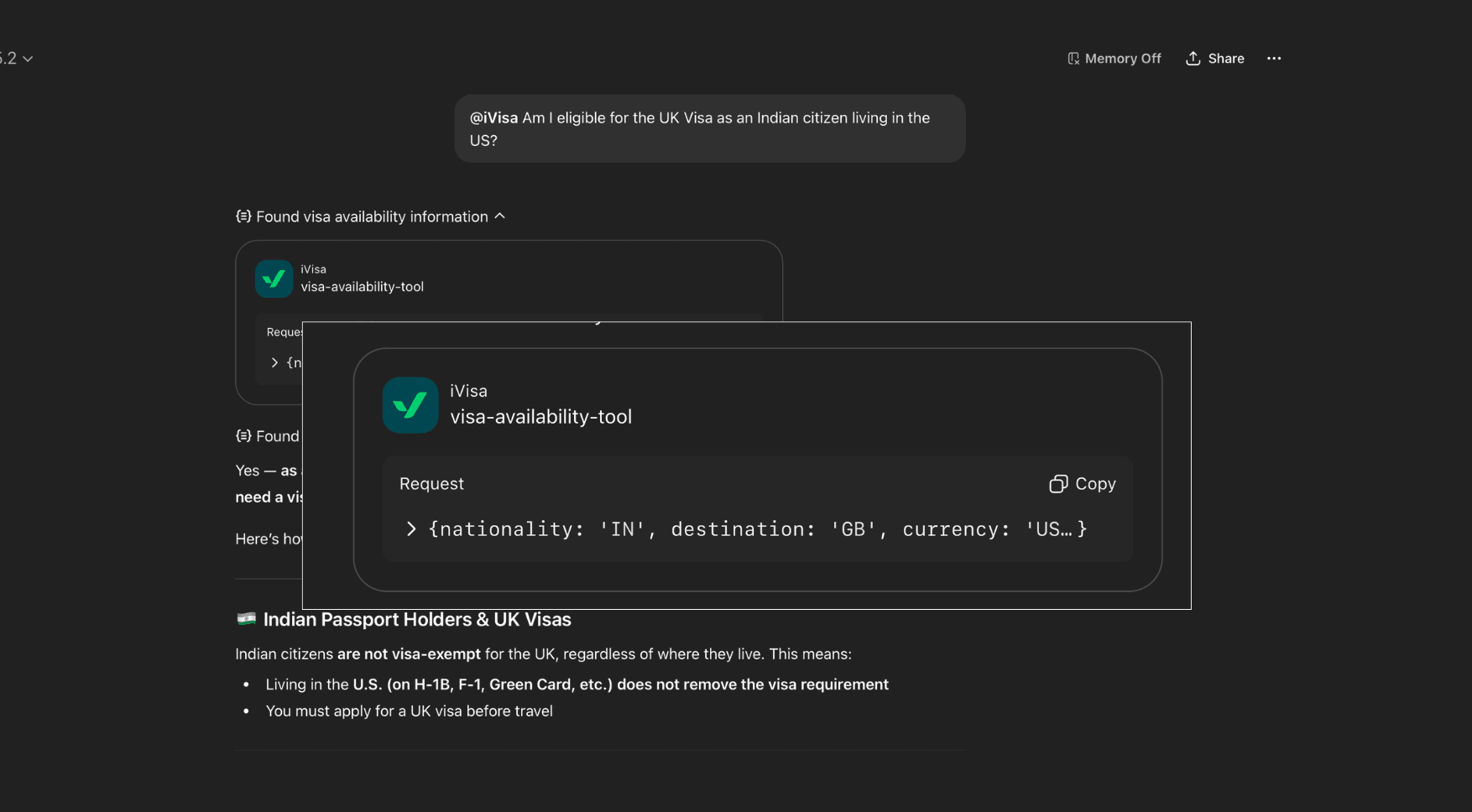Click the copy icon beside Copy
The height and width of the screenshot is (812, 1472).
click(x=1058, y=484)
